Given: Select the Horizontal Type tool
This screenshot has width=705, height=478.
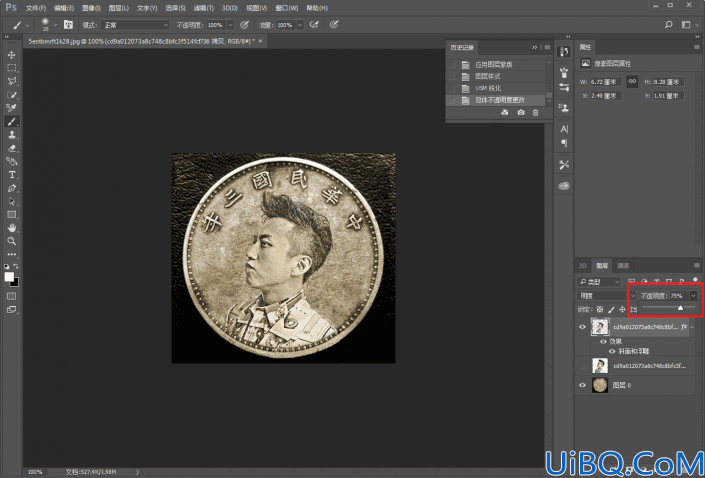Looking at the screenshot, I should click(12, 174).
